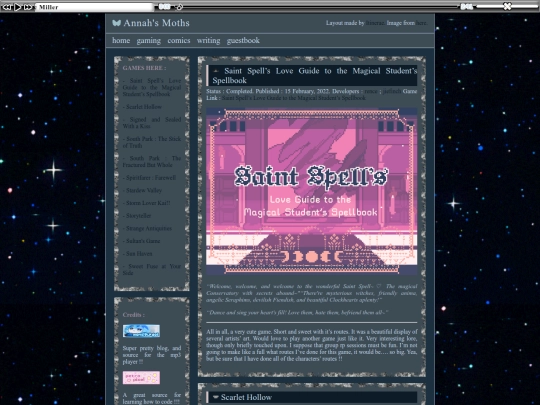Click the blue credit badge button

(x=141, y=331)
